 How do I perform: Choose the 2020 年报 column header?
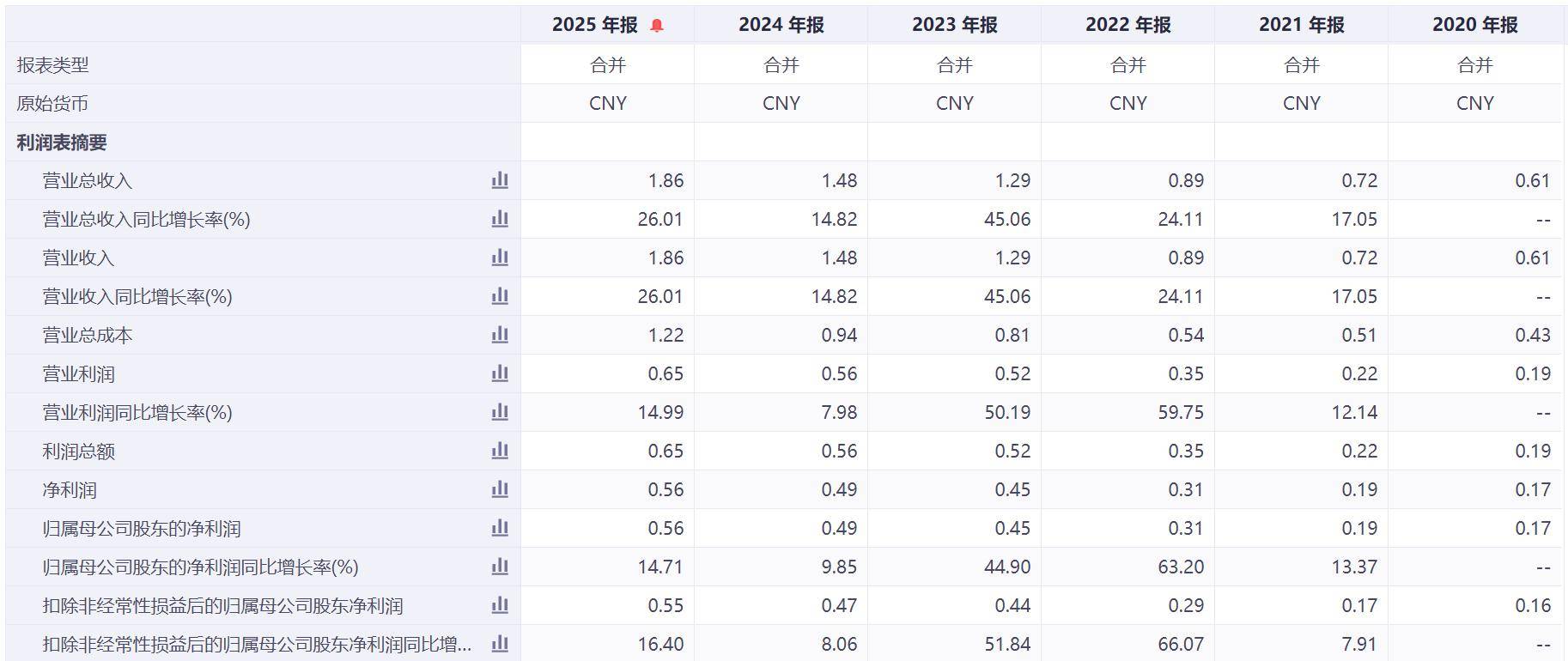point(1474,25)
